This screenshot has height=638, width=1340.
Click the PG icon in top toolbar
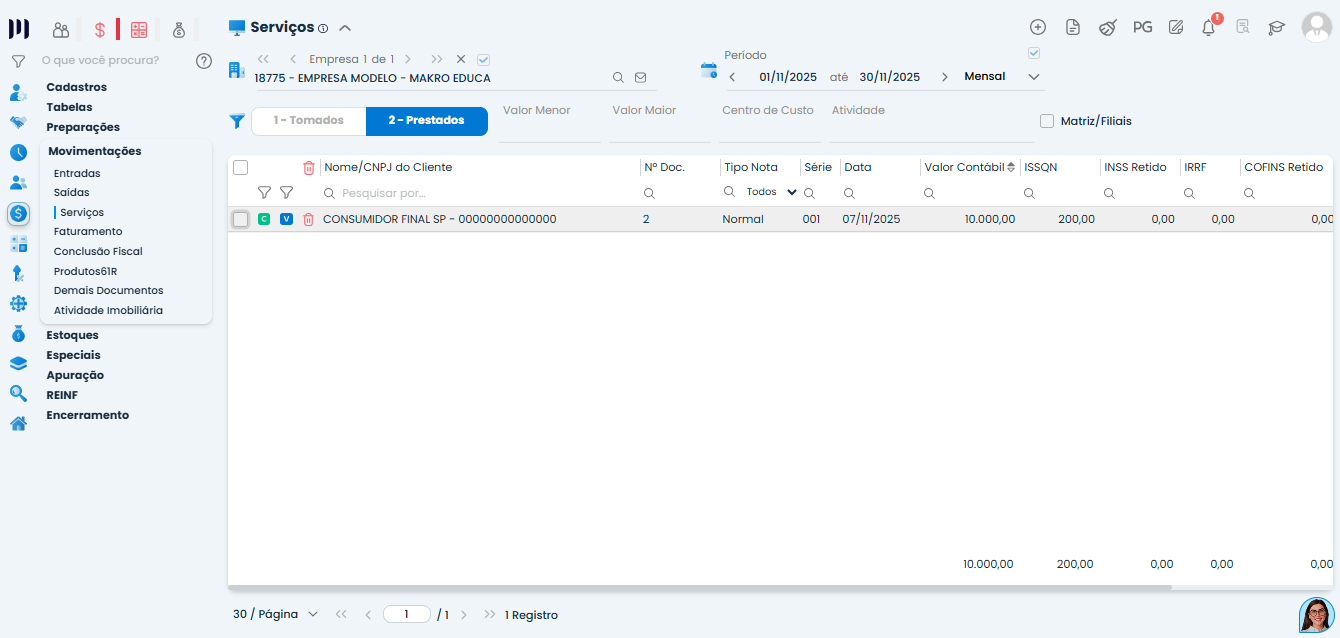1142,27
